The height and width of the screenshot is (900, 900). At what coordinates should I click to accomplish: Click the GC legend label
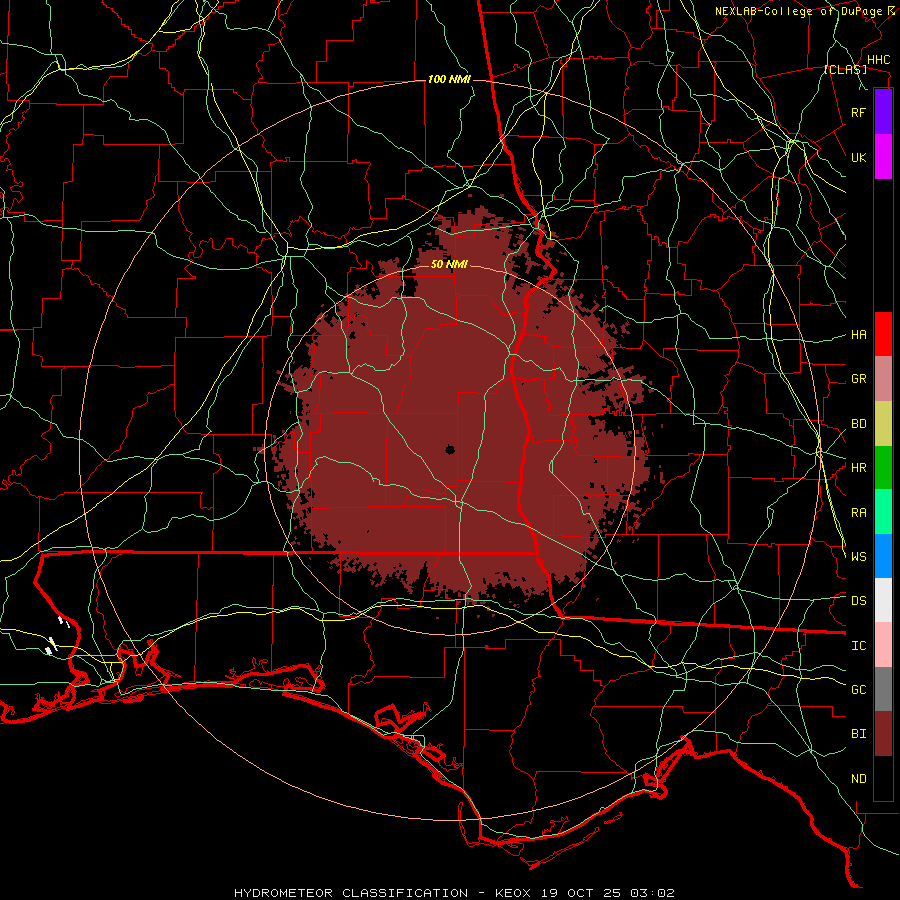point(858,690)
